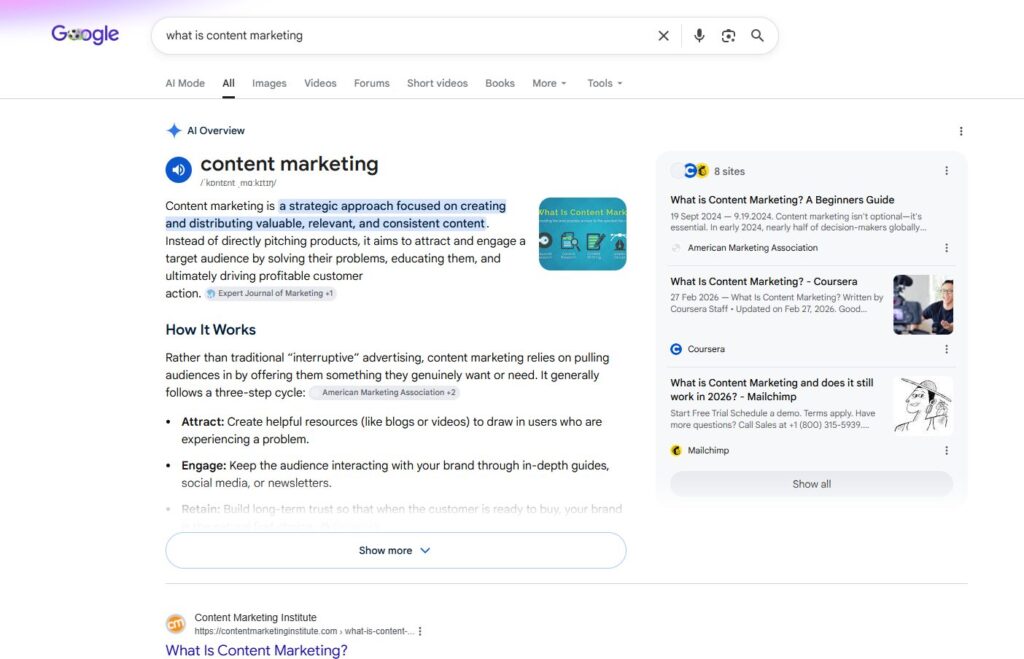Play pronunciation with blue speaker icon
Image resolution: width=1024 pixels, height=659 pixels.
coord(178,170)
